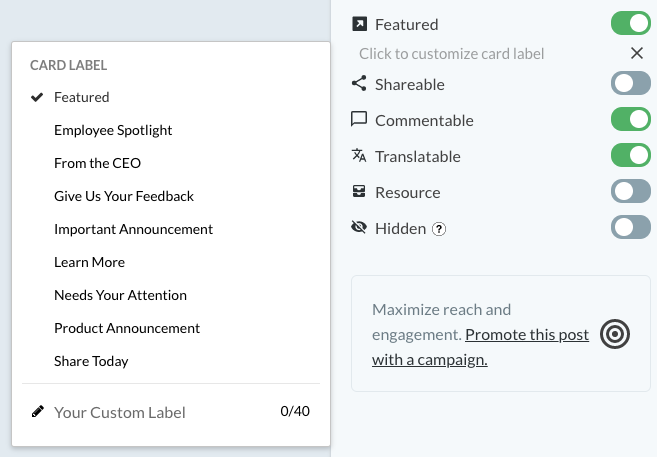Screen dimensions: 657x457
Task: Select Important Announcement from label list
Action: 133,229
